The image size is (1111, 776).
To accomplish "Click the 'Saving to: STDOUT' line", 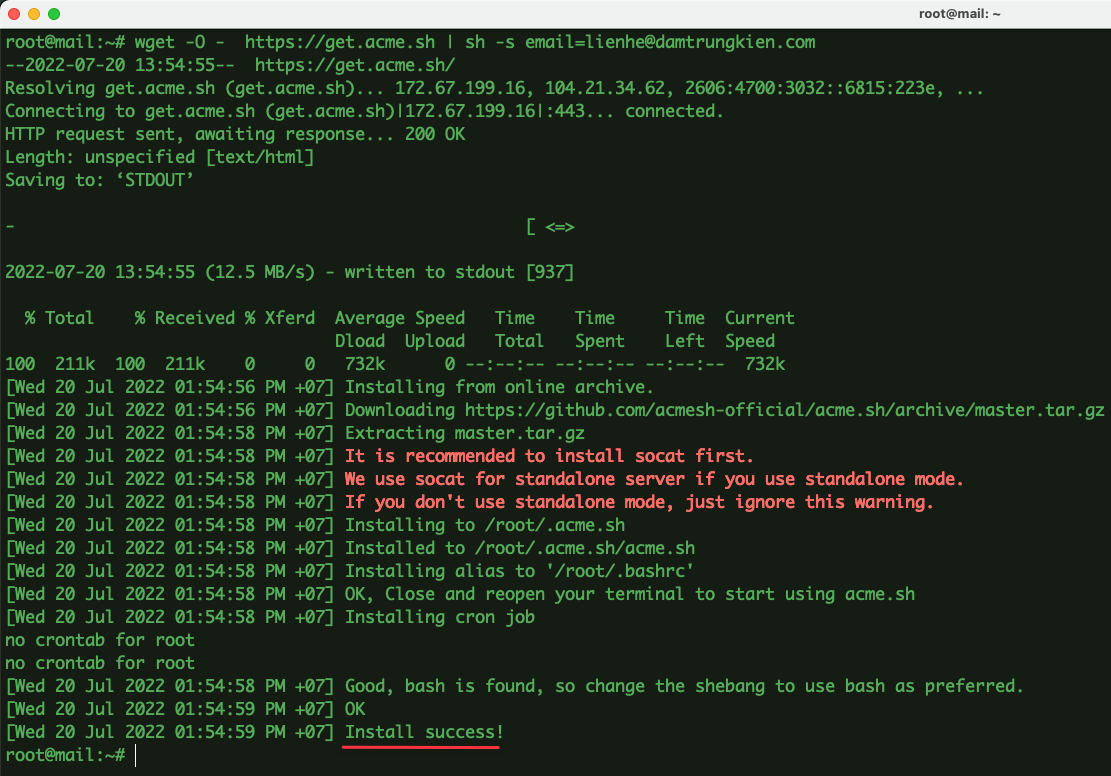I will (99, 180).
